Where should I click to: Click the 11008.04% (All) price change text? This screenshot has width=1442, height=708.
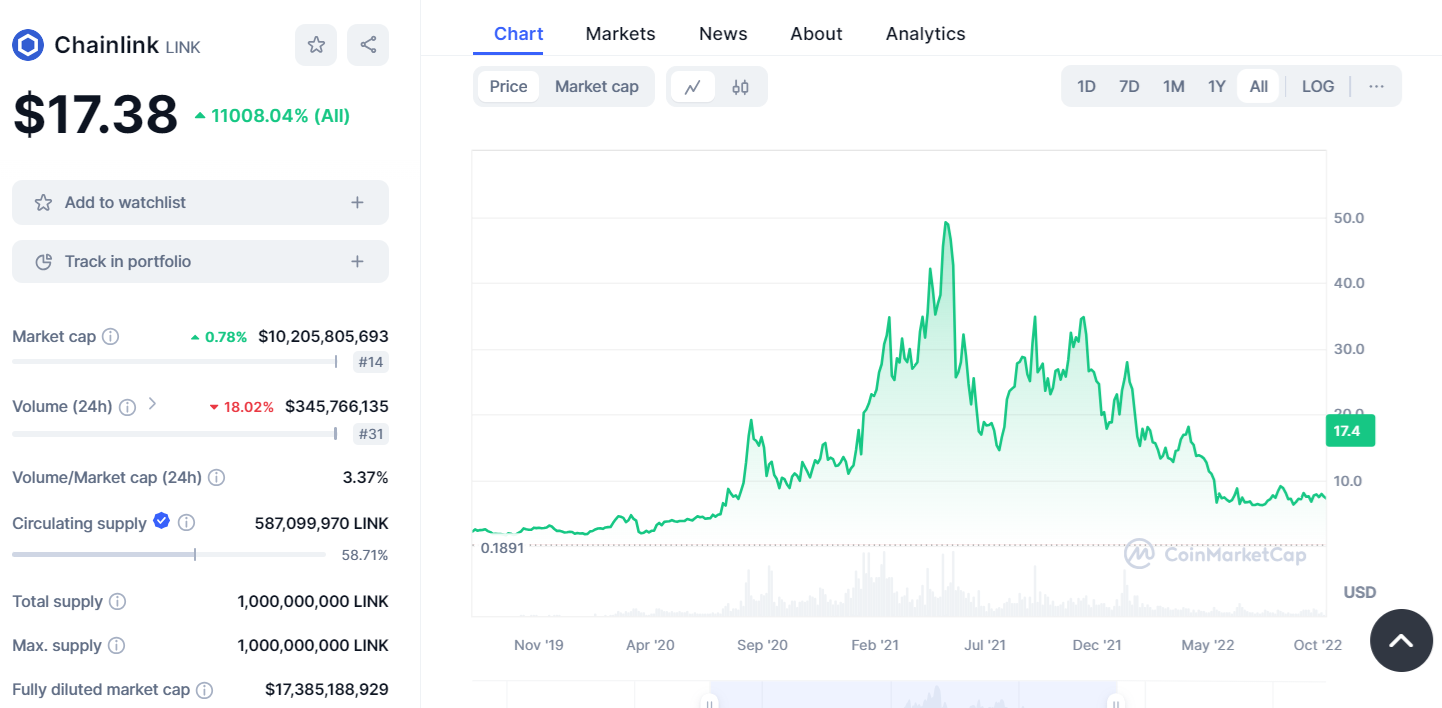pyautogui.click(x=280, y=116)
